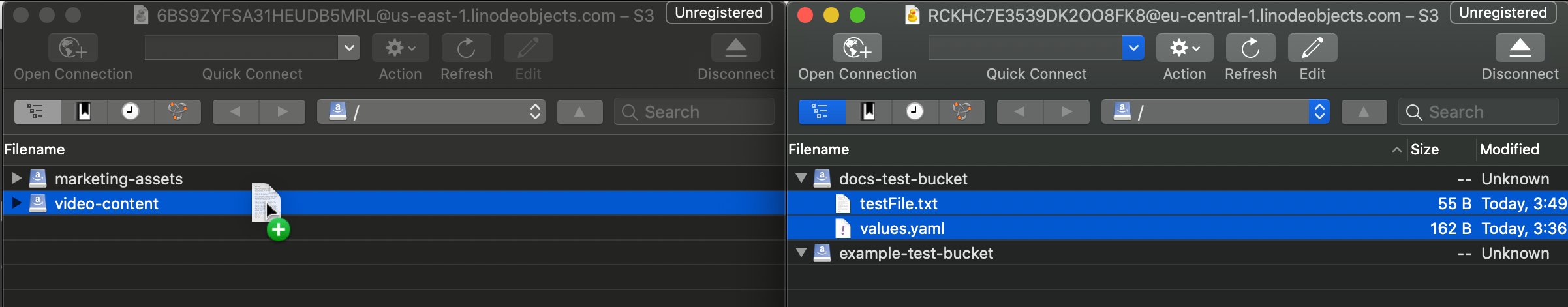Show Bonjour view in right window
This screenshot has height=307, width=1568.
[961, 112]
